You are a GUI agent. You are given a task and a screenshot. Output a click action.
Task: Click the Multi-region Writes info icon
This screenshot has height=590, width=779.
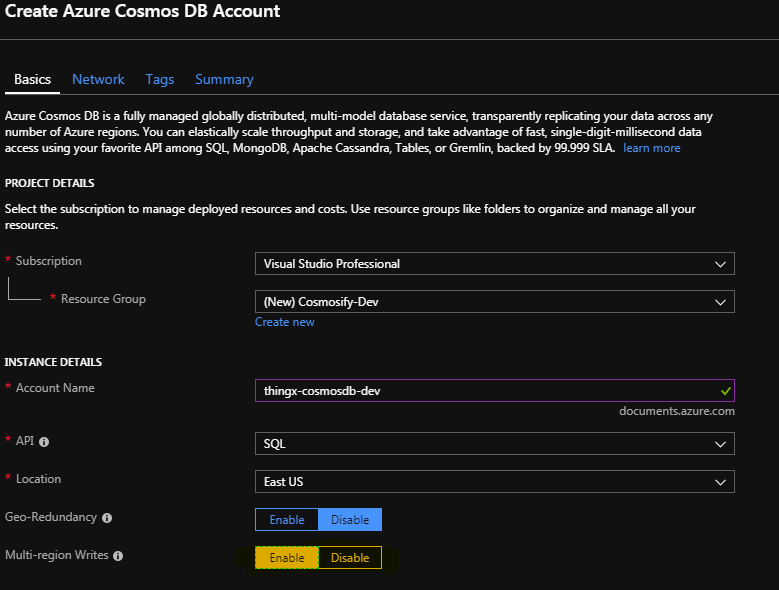point(118,556)
